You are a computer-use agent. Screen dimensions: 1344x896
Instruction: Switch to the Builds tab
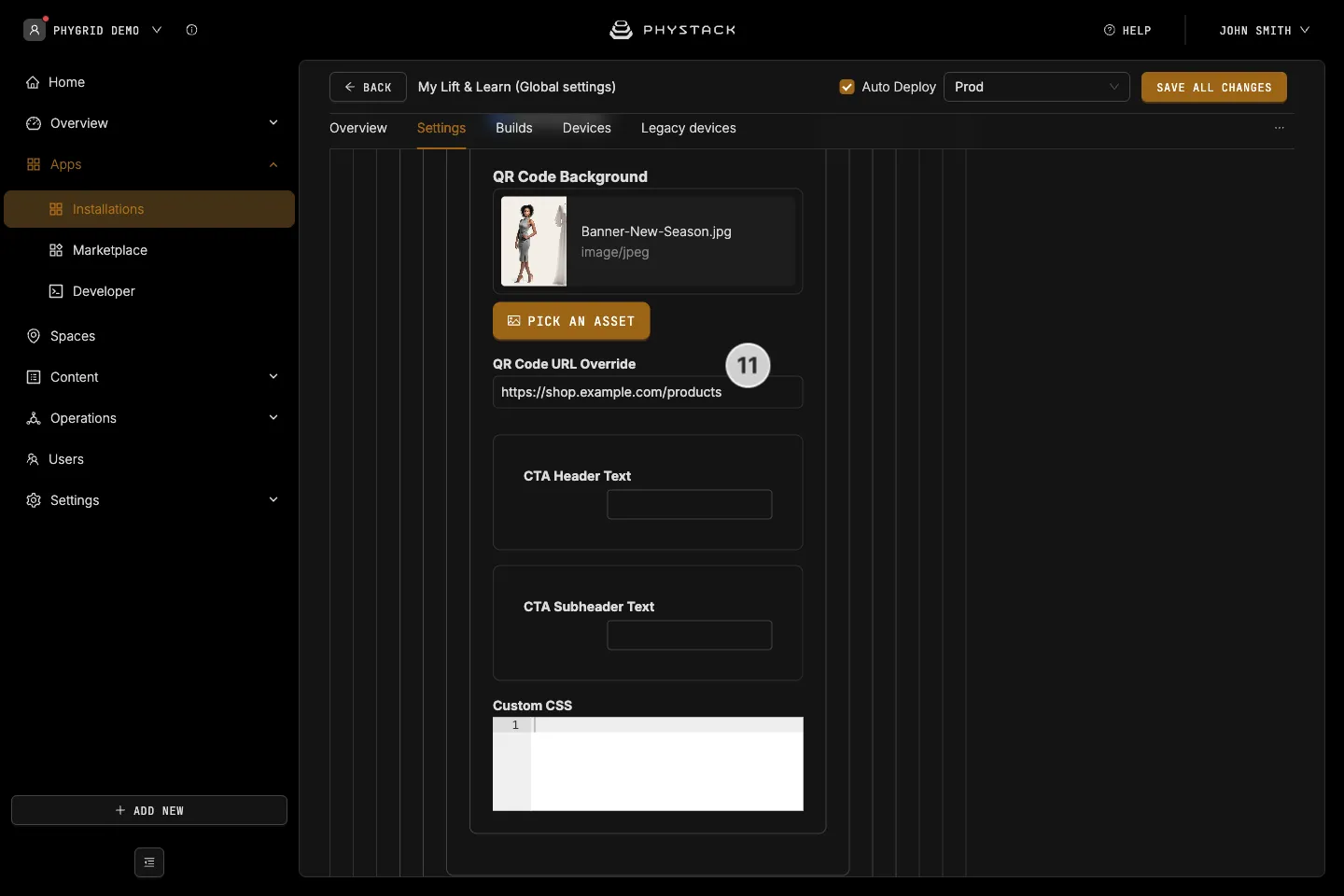tap(514, 128)
